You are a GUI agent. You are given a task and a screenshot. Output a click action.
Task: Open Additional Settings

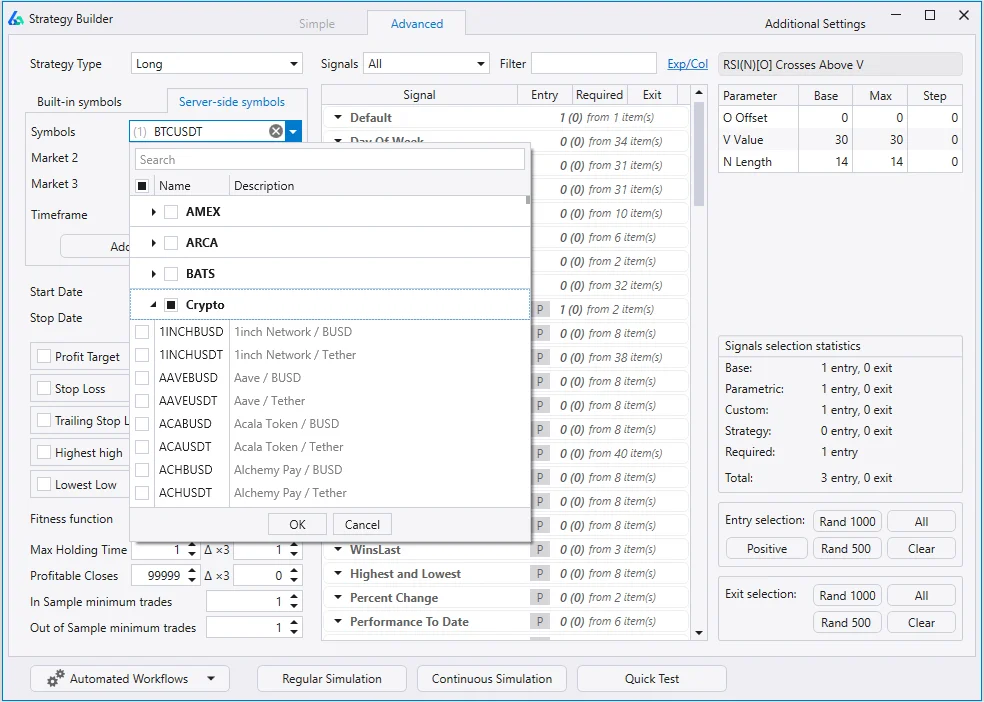pos(815,24)
